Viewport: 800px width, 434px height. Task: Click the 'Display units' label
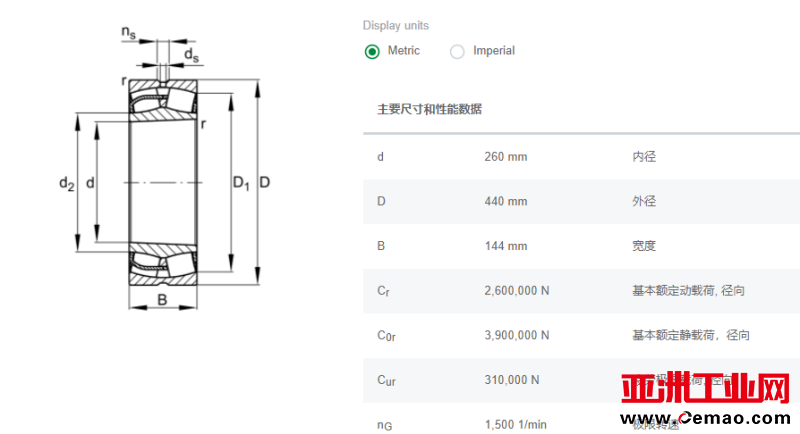click(395, 25)
